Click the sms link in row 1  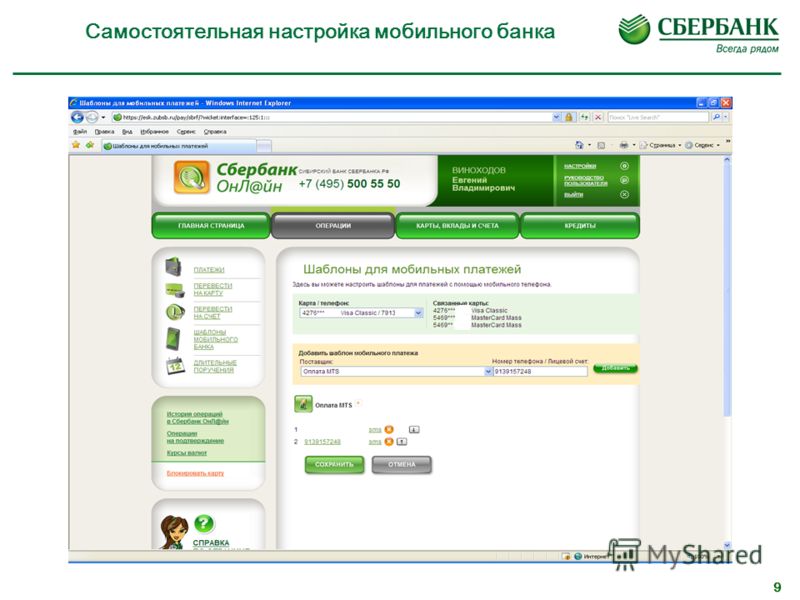375,430
